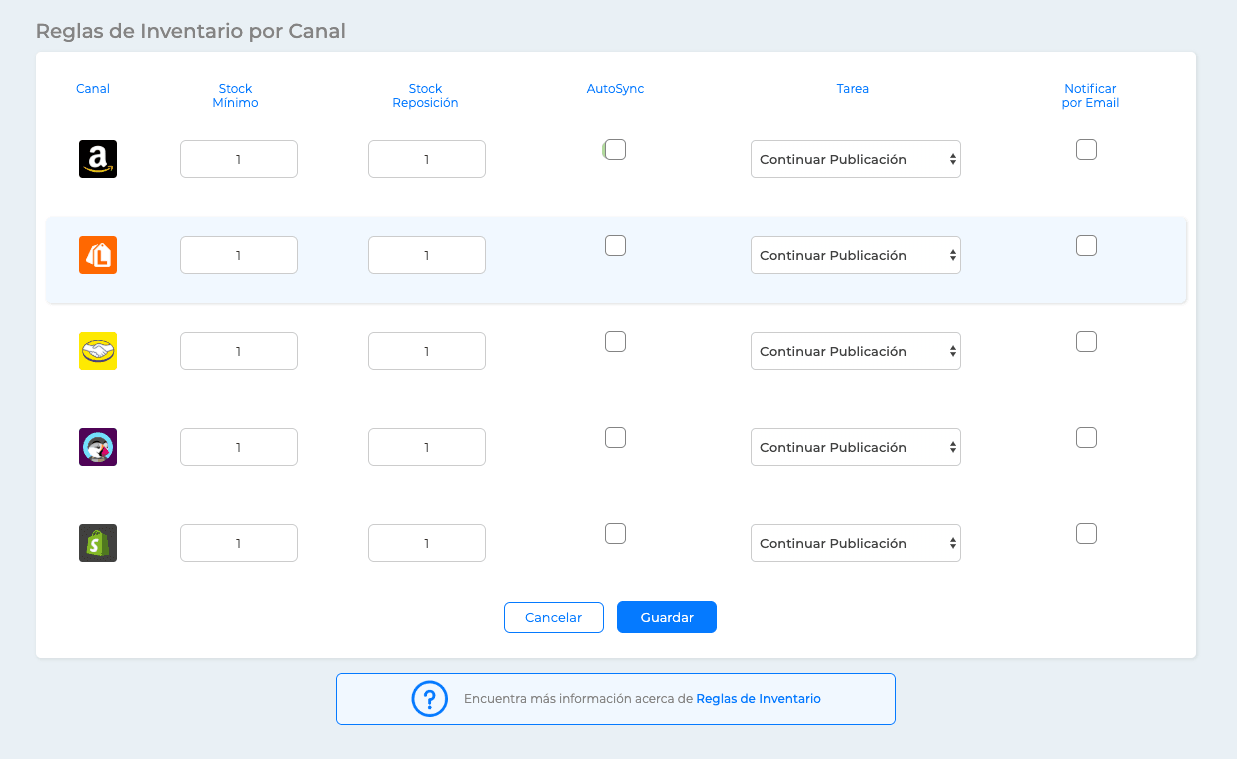Focus the Stock Reposición field for Amazon
Screen dimensions: 1237x759
(427, 159)
